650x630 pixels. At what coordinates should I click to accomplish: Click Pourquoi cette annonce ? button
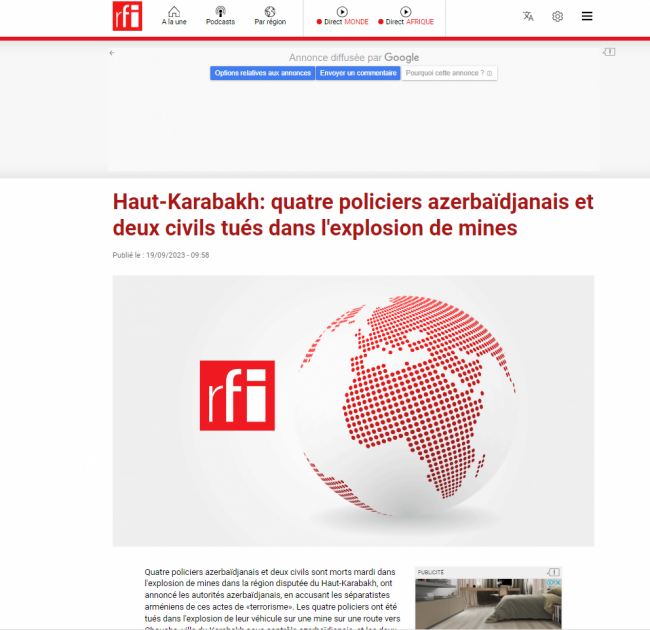[449, 73]
